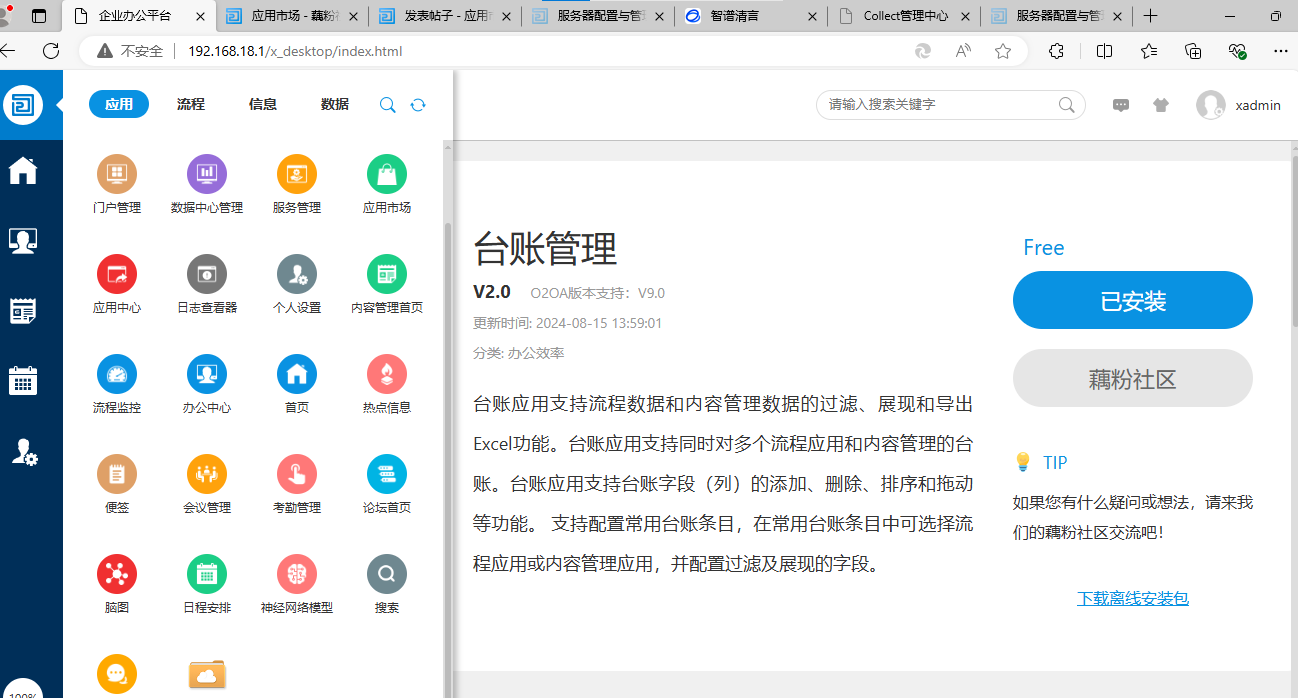Launch the 便签 notes app
Screen dimensions: 1298x698
point(117,484)
